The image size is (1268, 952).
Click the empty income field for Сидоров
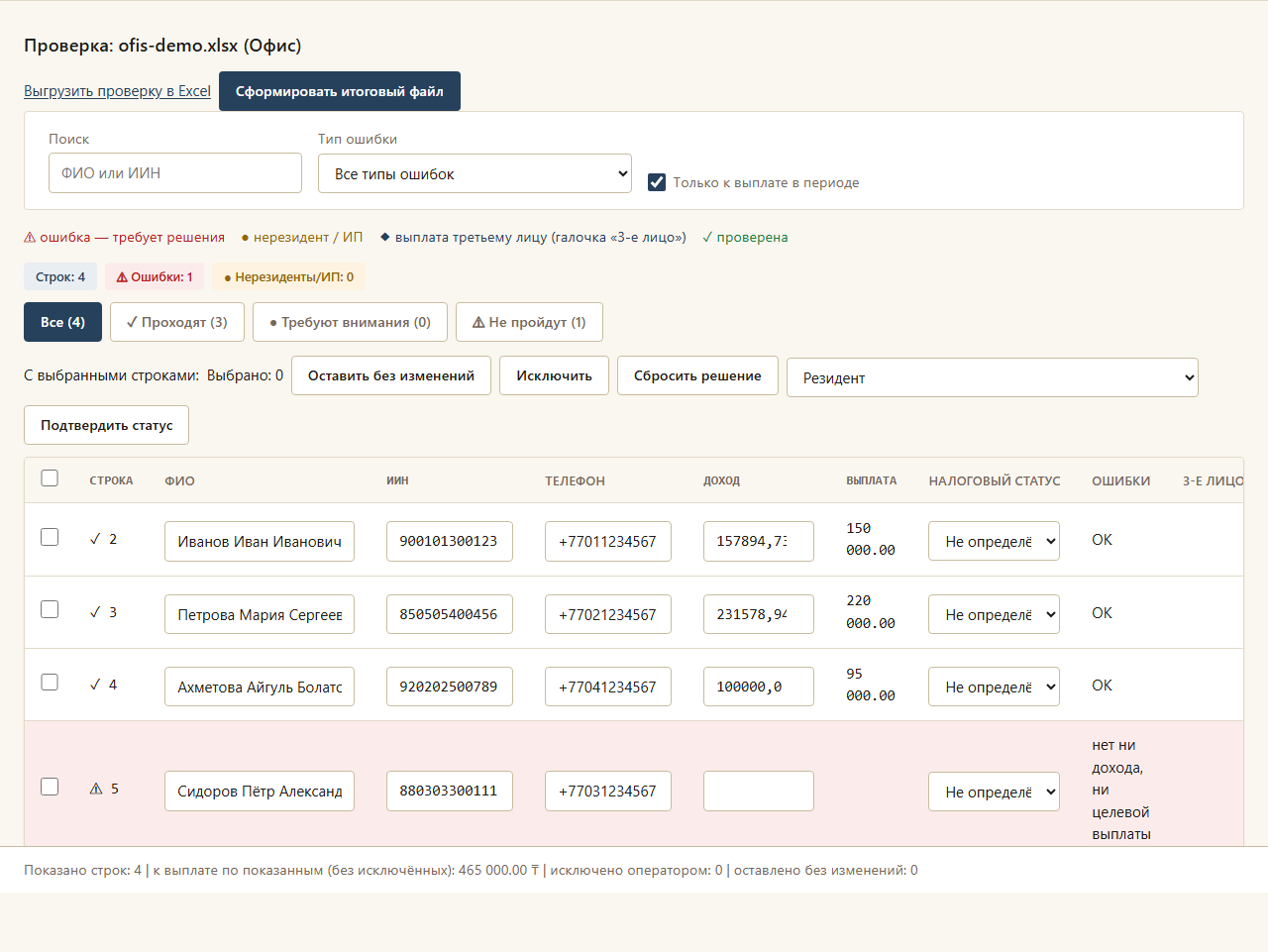coord(759,791)
